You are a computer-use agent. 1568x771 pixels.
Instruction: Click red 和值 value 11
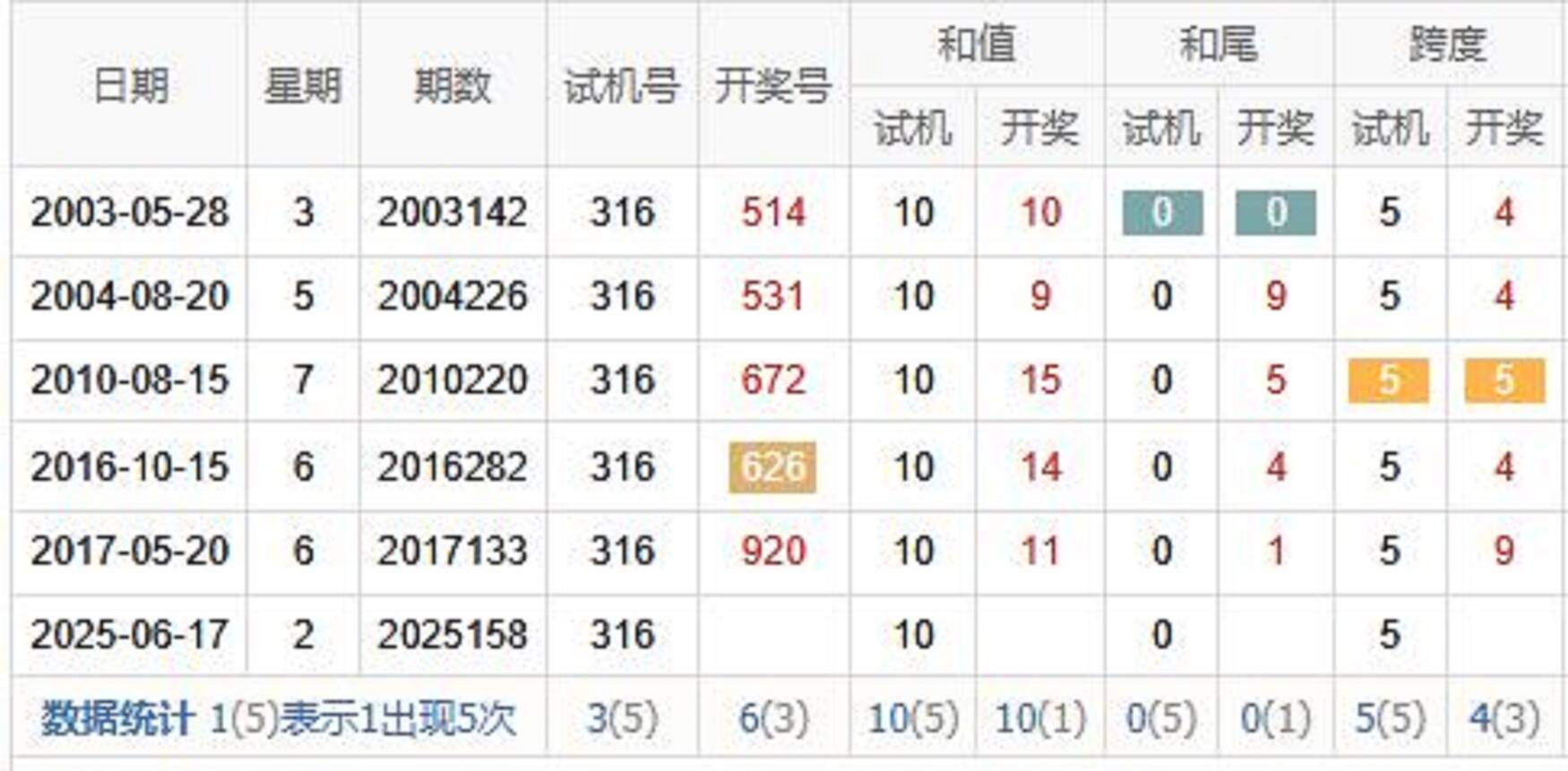1040,551
